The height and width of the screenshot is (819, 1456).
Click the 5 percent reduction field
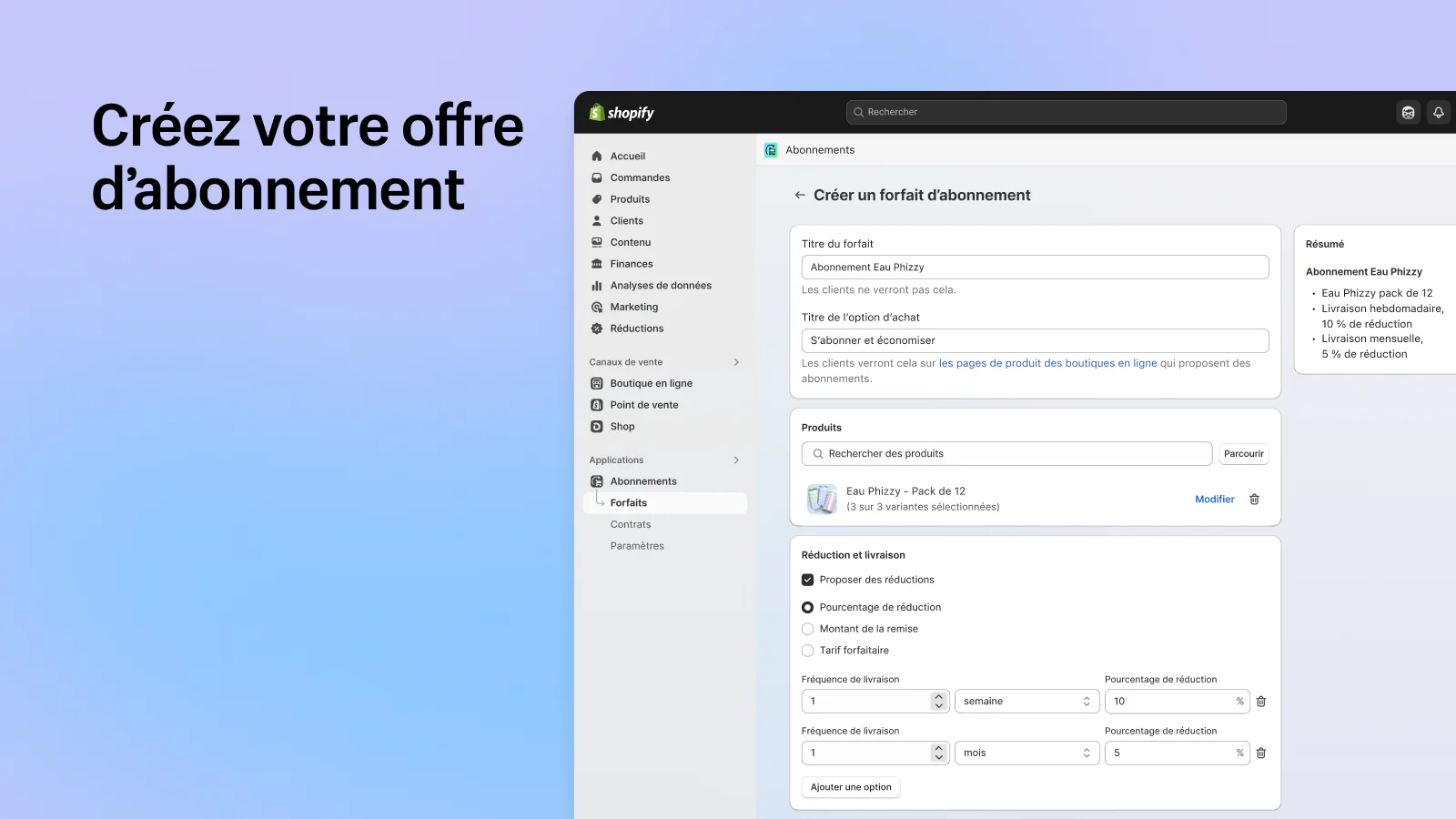[x=1177, y=753]
